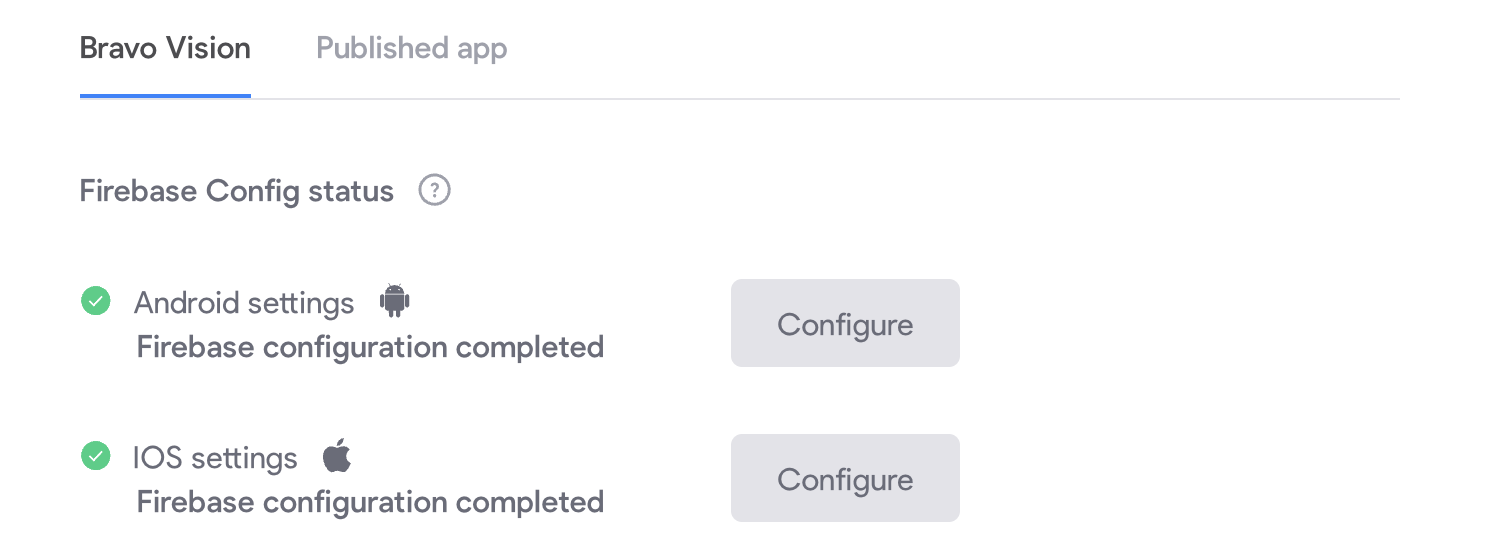This screenshot has height=558, width=1488.
Task: Click the word status in the heading
Action: [350, 191]
